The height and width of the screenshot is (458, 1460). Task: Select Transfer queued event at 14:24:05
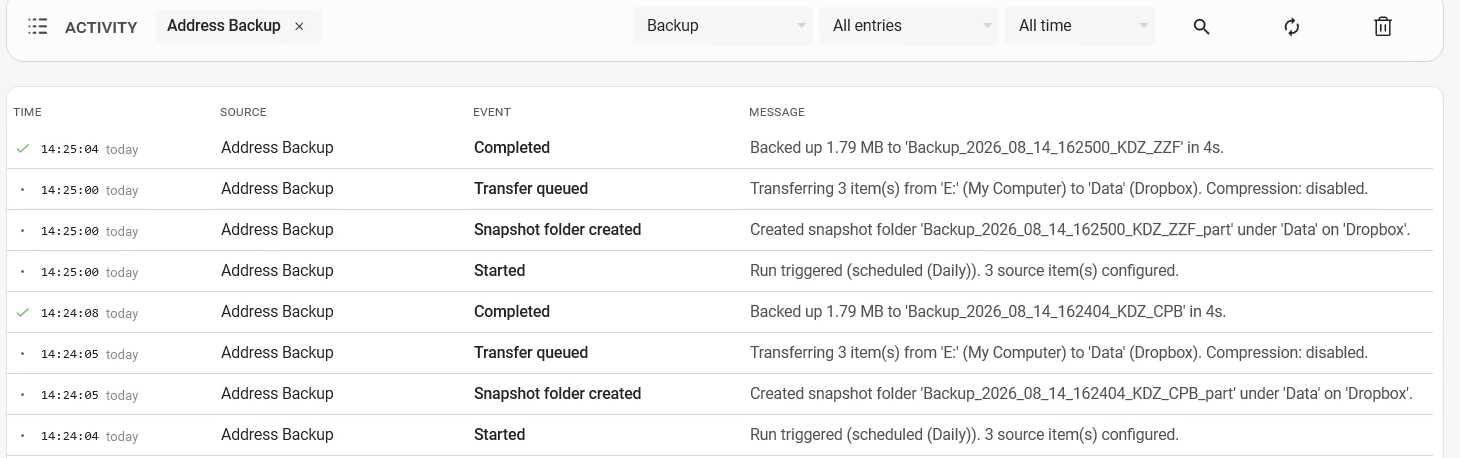(531, 353)
